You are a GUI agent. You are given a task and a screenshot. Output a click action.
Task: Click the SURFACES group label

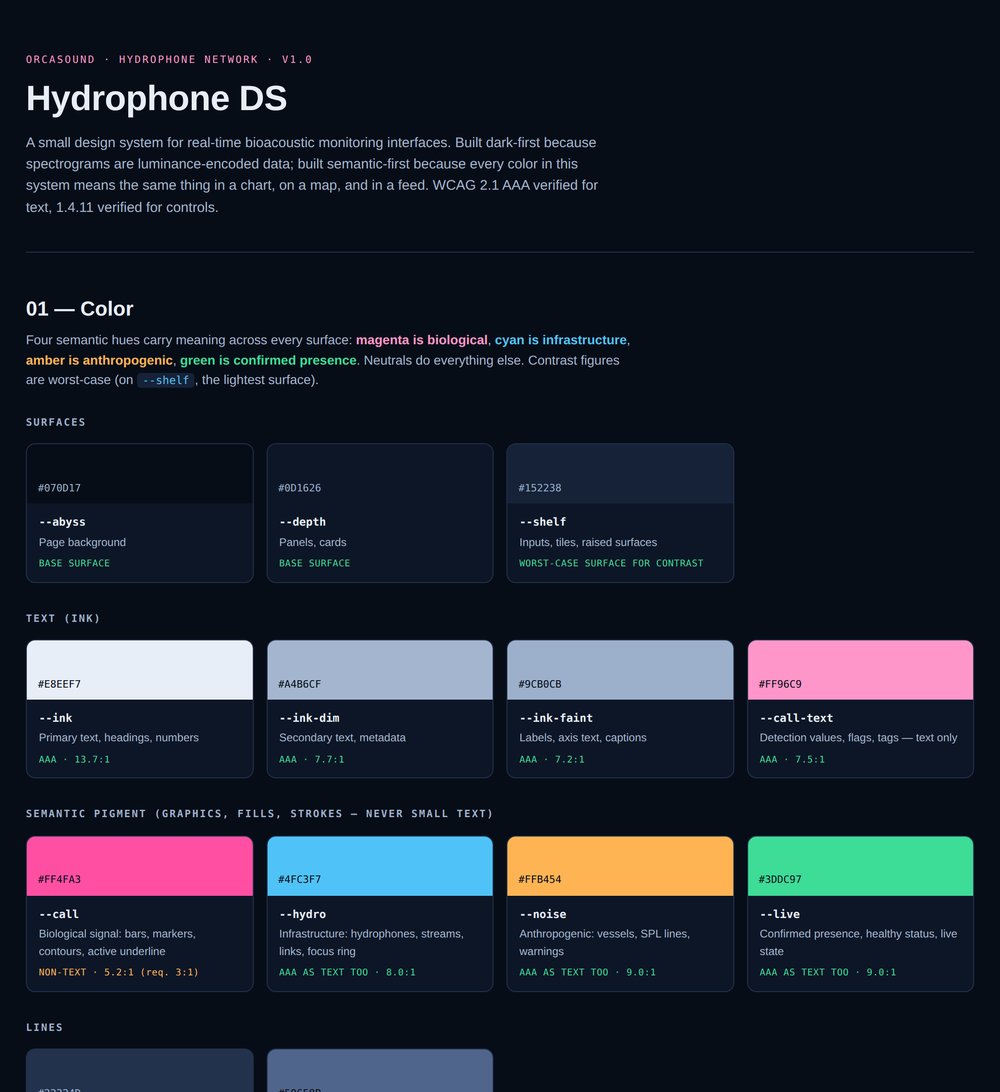coord(56,422)
